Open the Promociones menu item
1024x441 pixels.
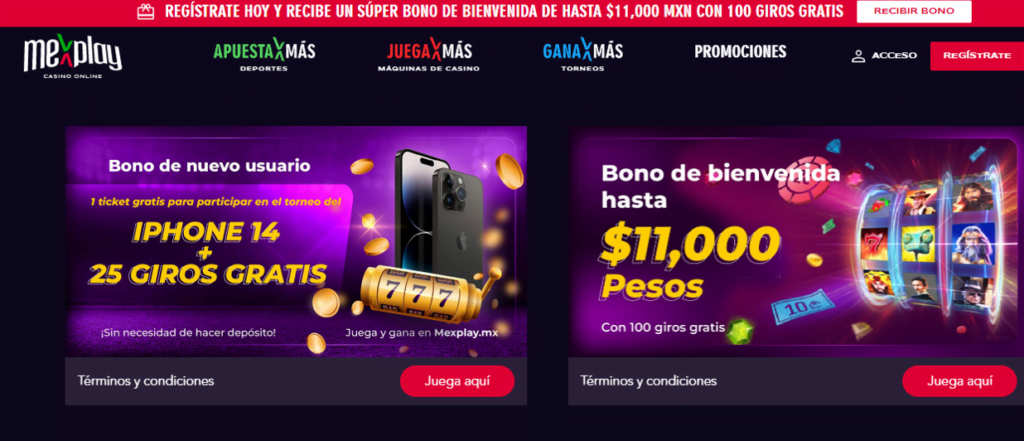point(740,52)
